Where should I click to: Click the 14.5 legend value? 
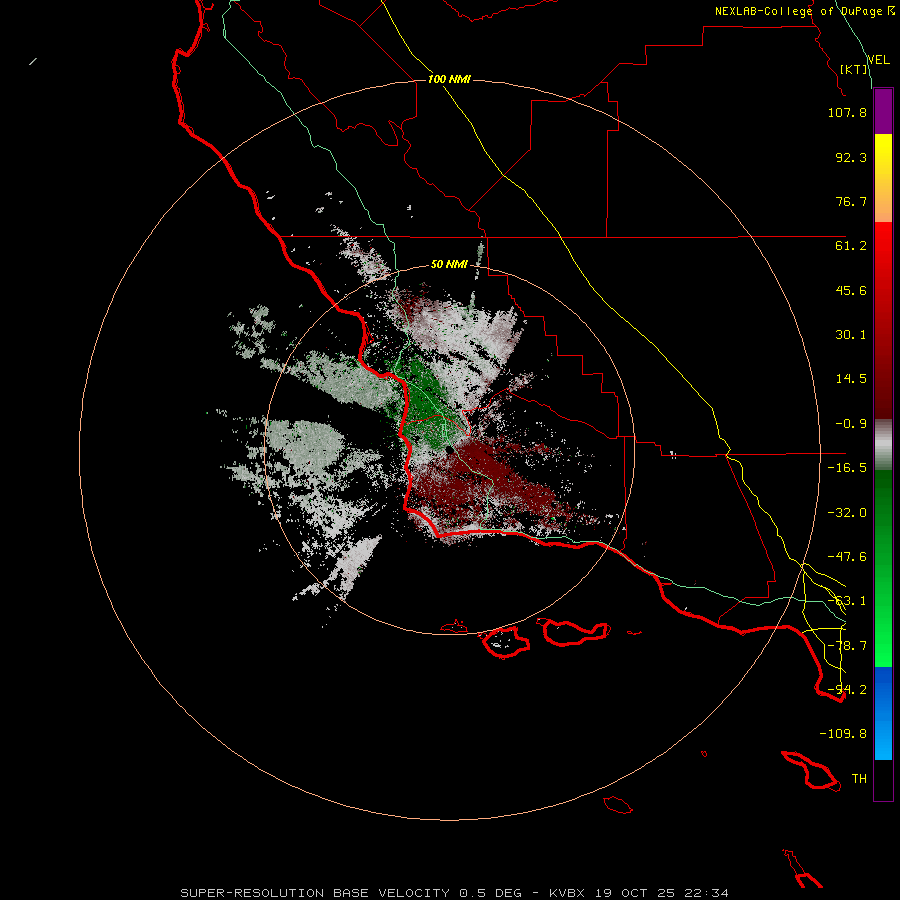[x=851, y=379]
